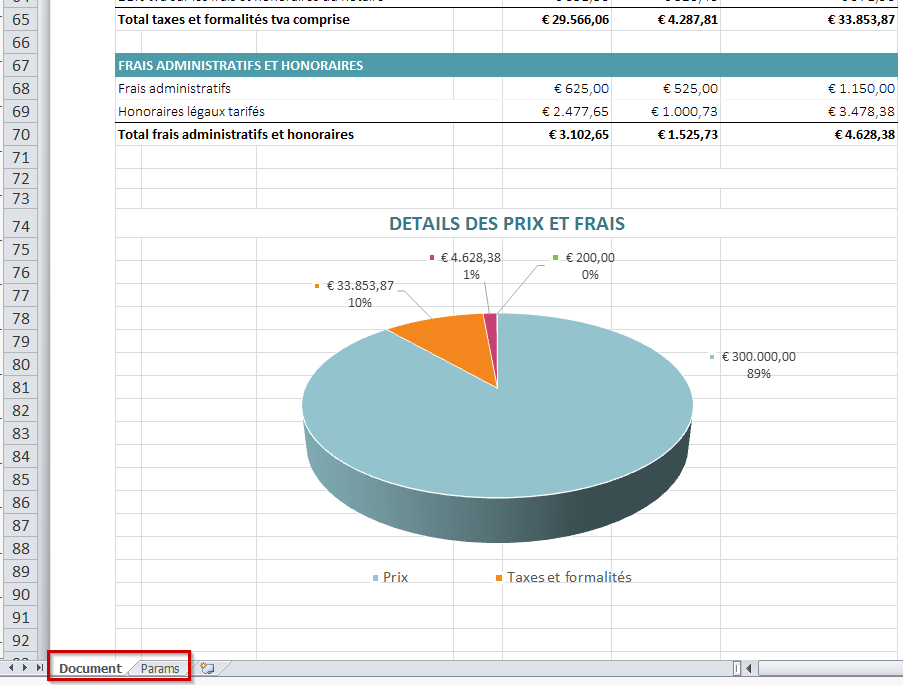Image resolution: width=903 pixels, height=685 pixels.
Task: Select row 89 via its row header
Action: (21, 572)
